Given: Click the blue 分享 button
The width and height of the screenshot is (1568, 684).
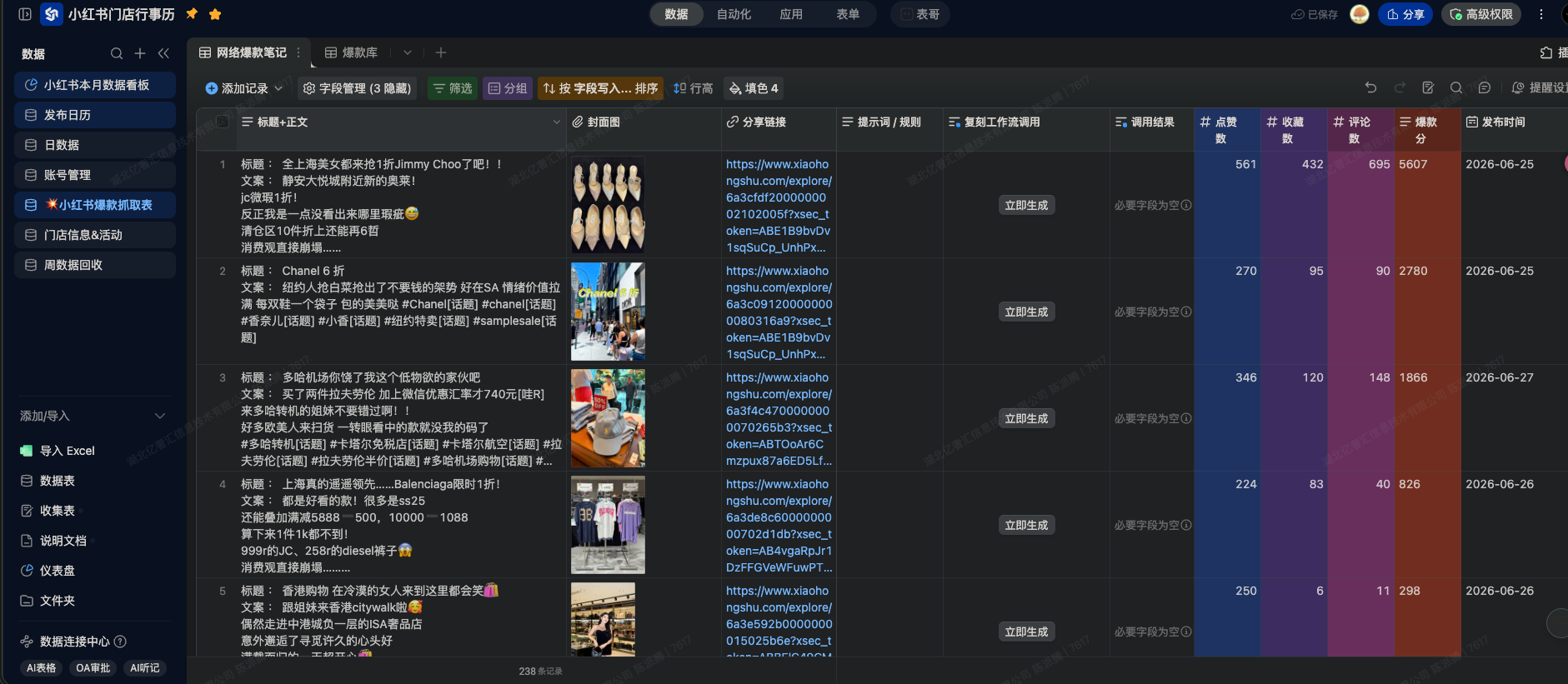Looking at the screenshot, I should pos(1405,14).
